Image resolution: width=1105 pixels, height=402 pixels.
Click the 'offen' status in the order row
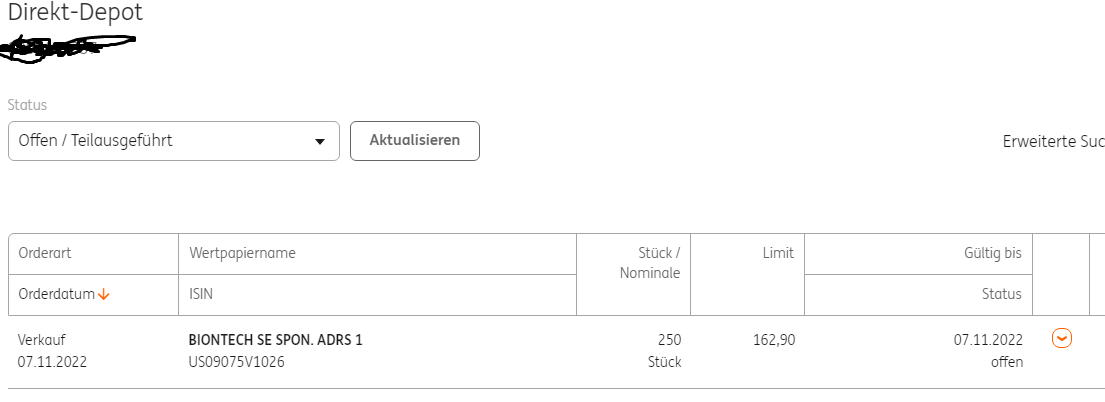pos(1006,362)
